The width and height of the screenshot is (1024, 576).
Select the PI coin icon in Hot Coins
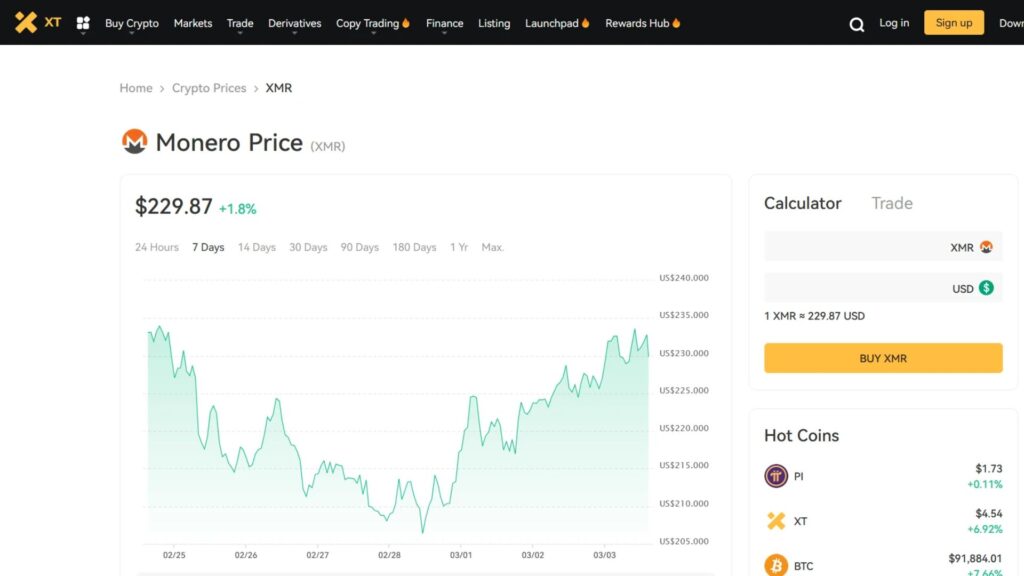pyautogui.click(x=776, y=476)
